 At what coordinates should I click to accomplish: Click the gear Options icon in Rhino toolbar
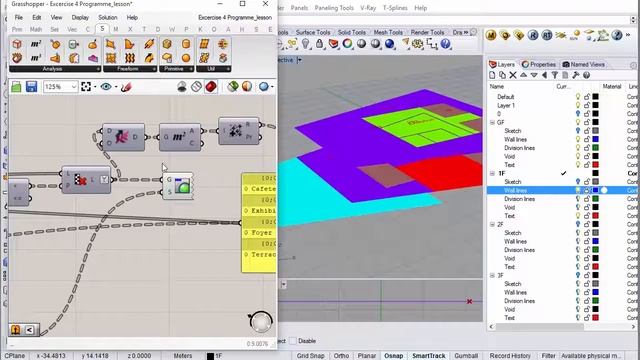pyautogui.click(x=417, y=44)
